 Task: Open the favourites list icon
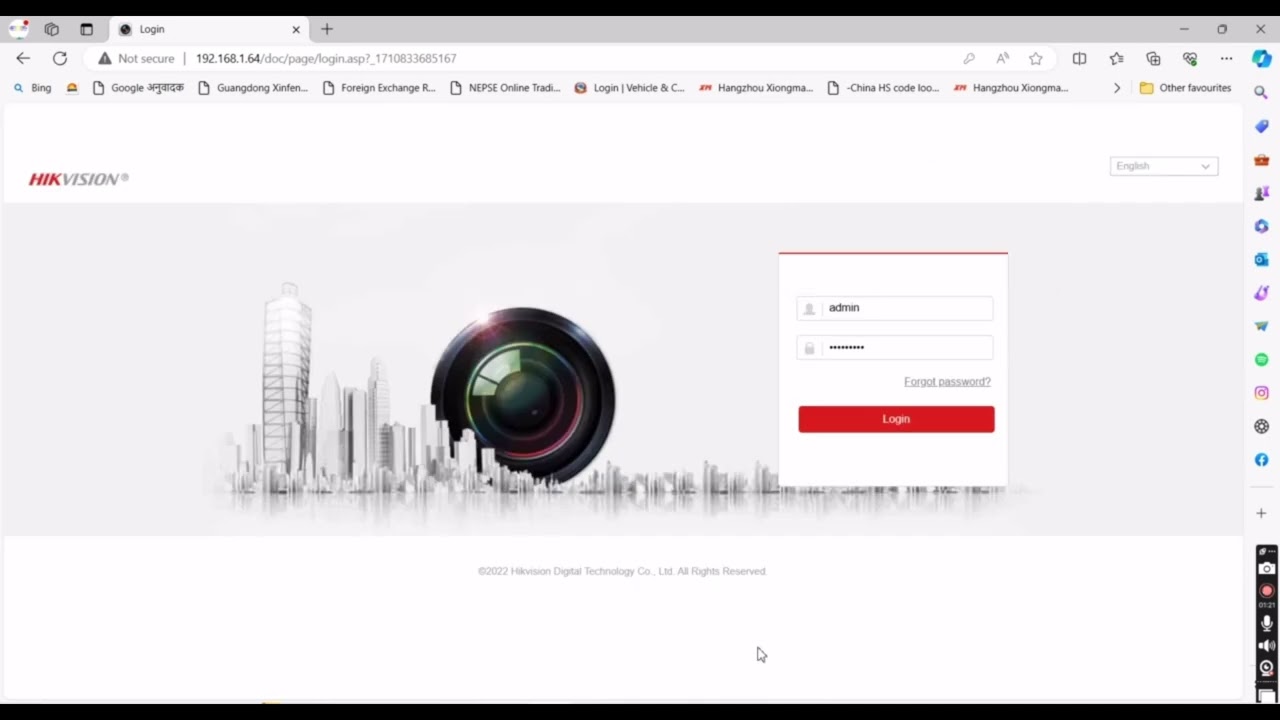coord(1116,58)
